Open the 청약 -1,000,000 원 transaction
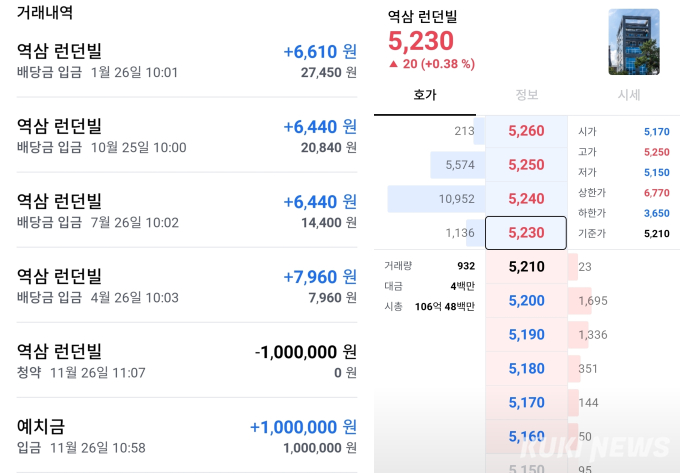 (187, 360)
